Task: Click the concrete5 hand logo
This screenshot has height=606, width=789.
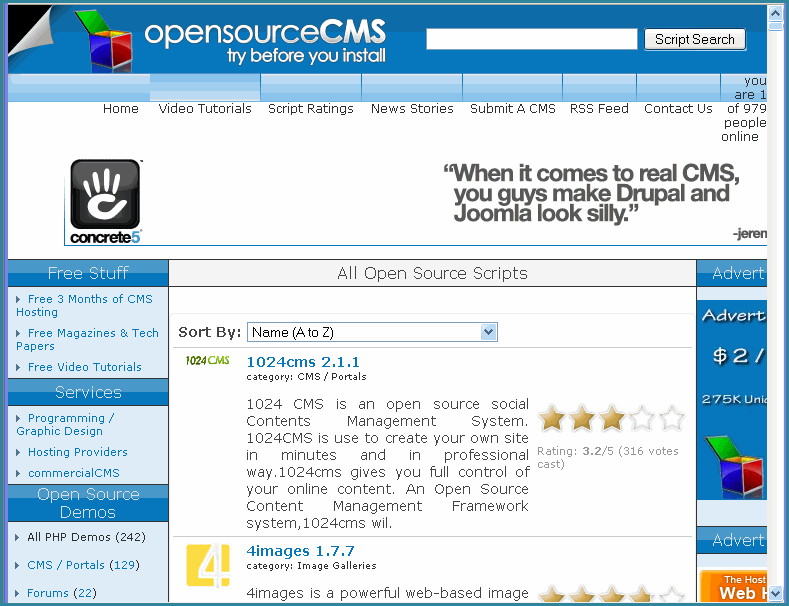Action: pyautogui.click(x=105, y=201)
